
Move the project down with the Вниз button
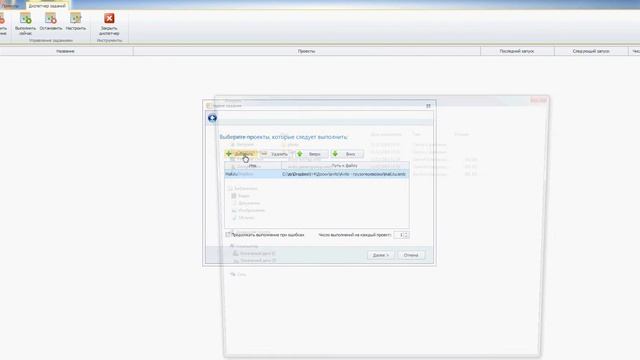click(347, 154)
